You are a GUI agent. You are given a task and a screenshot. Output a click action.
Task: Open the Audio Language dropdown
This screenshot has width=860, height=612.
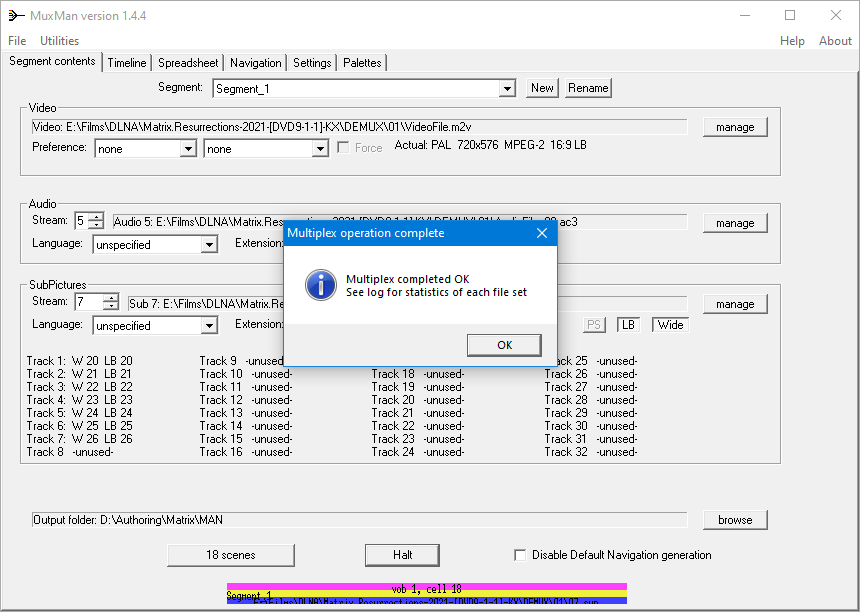(x=209, y=245)
